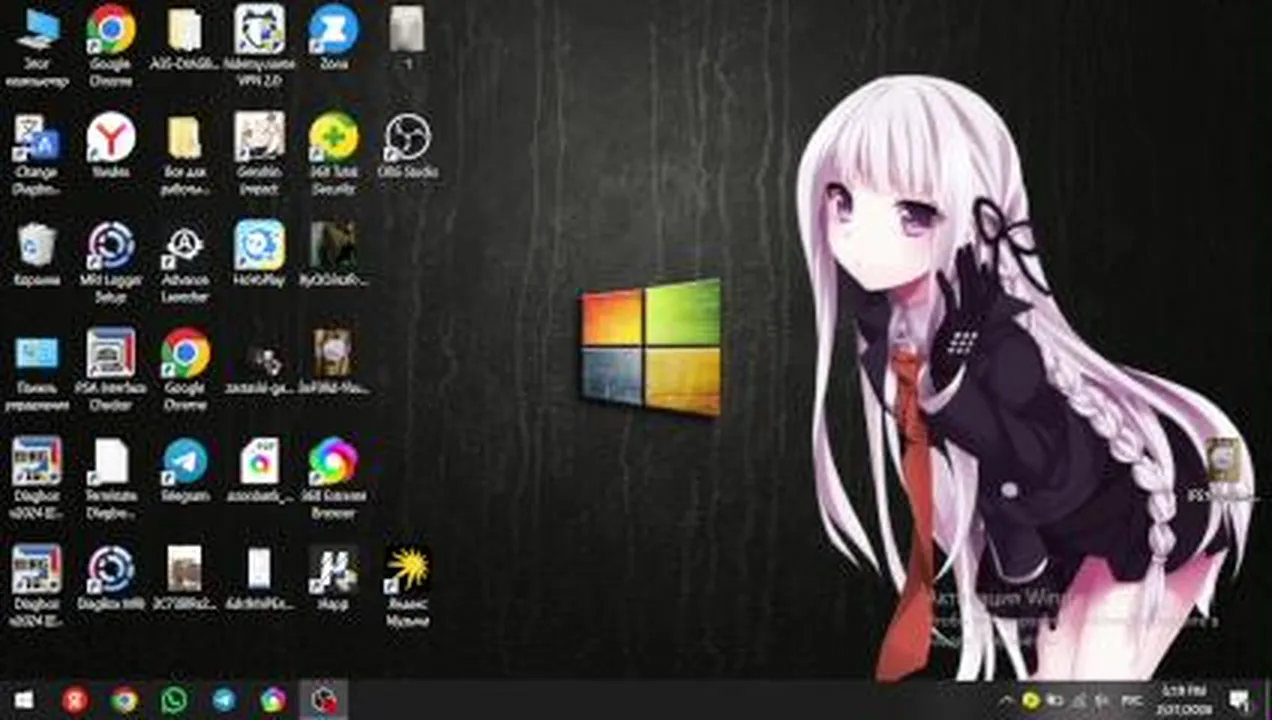Open the volume control in system tray

(1103, 700)
